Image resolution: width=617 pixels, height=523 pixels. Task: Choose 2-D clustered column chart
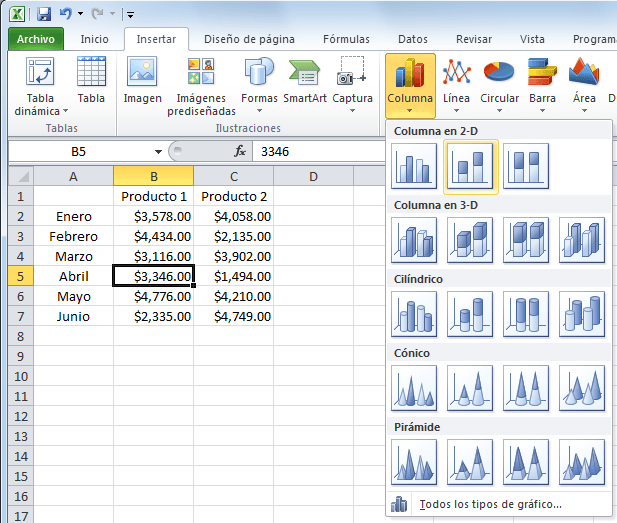(x=414, y=166)
